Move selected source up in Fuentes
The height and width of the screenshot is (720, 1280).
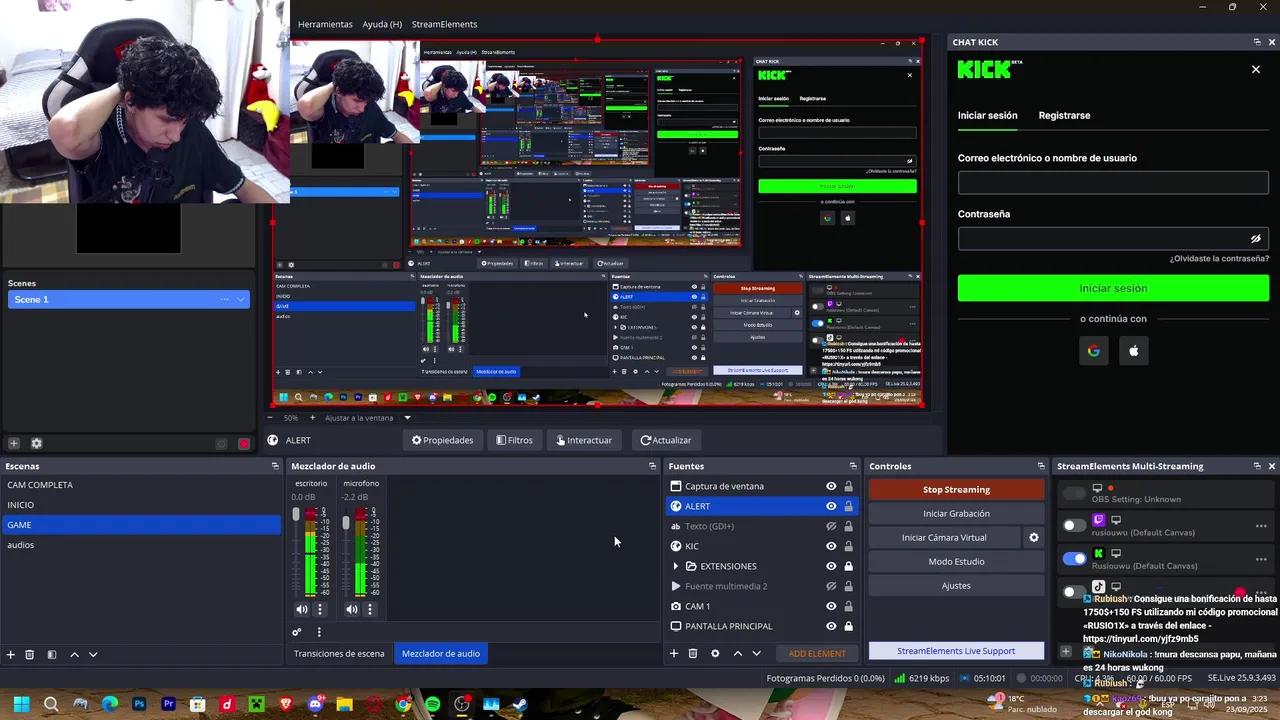coord(738,653)
